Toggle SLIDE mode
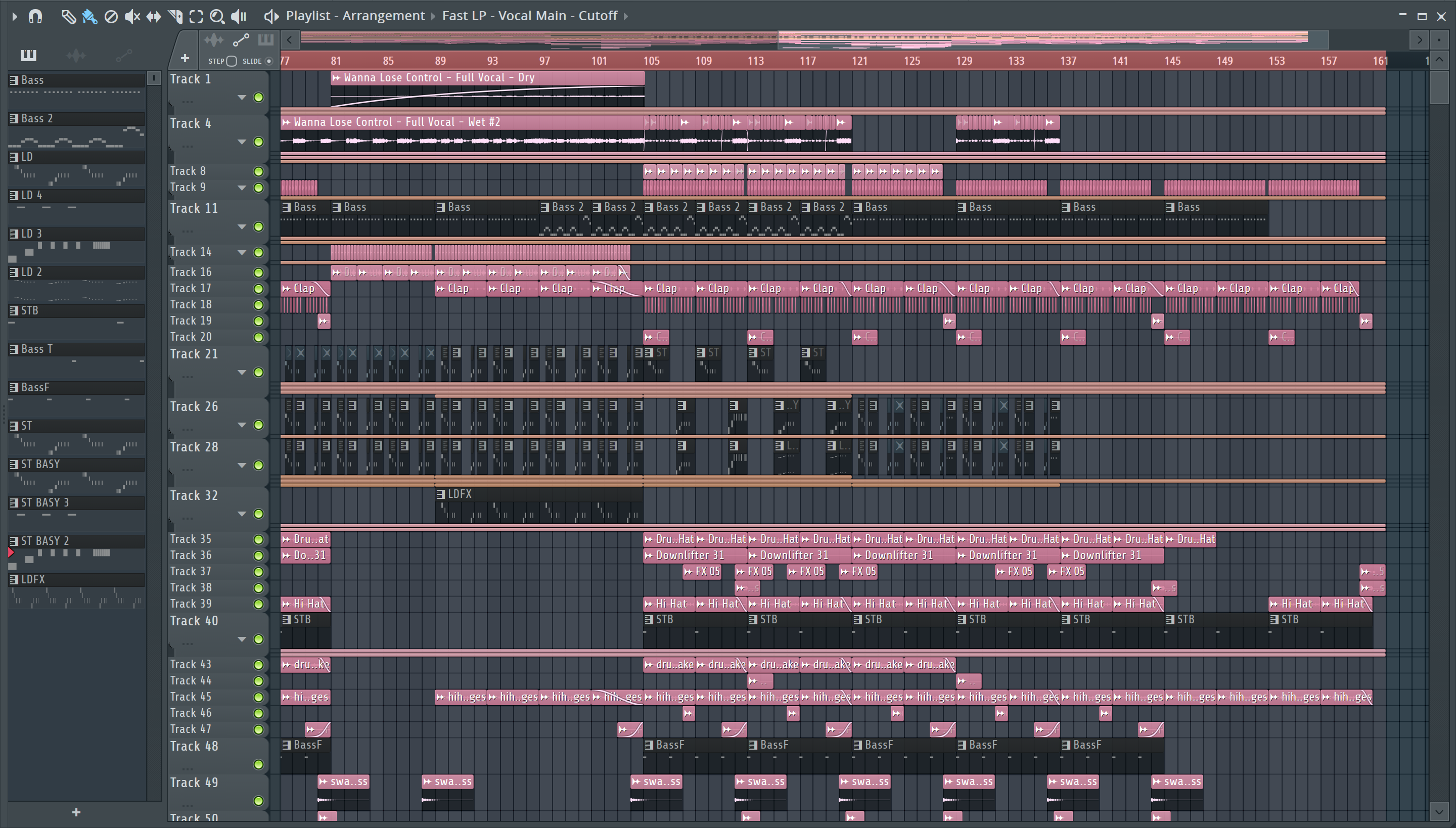 (x=269, y=61)
